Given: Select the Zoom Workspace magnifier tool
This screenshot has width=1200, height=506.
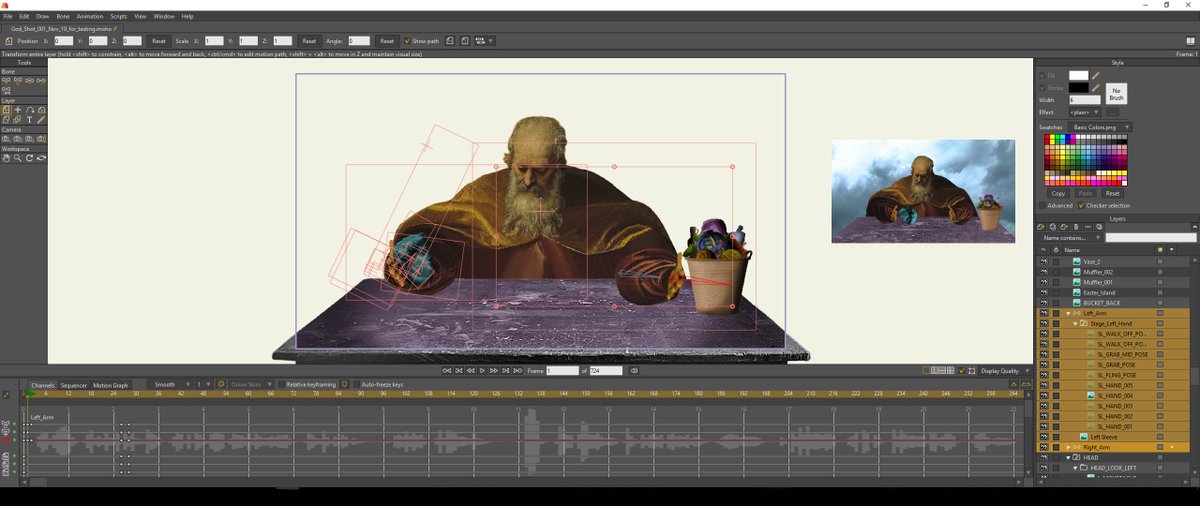Looking at the screenshot, I should click(18, 158).
